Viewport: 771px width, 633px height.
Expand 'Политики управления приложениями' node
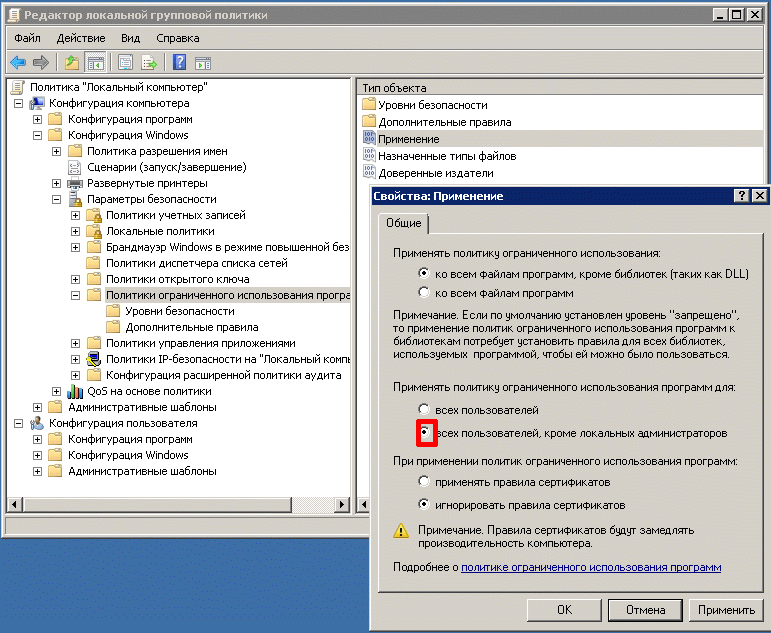[75, 344]
